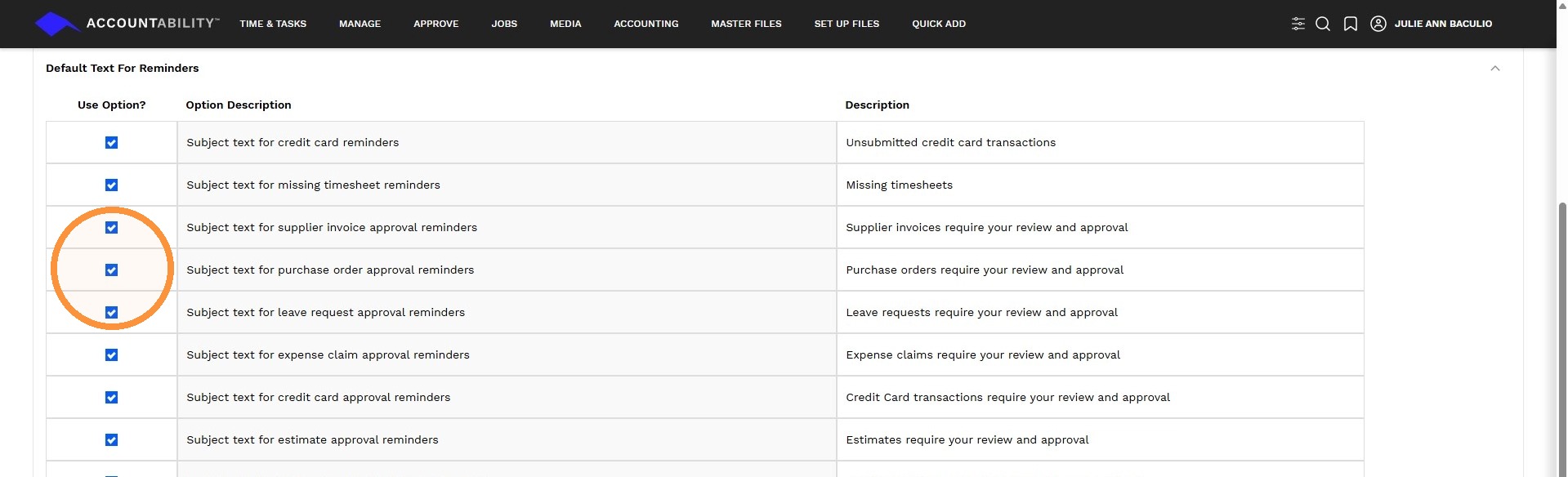This screenshot has height=477, width=1568.
Task: Toggle purchase order approval reminders checkbox
Action: coord(112,270)
